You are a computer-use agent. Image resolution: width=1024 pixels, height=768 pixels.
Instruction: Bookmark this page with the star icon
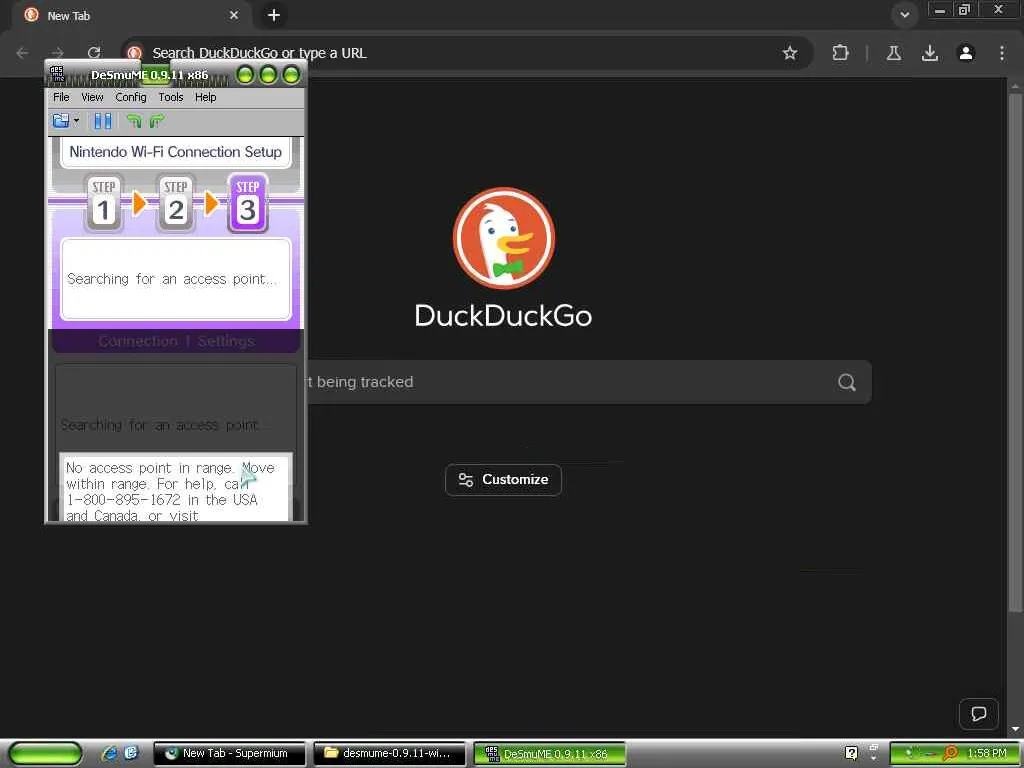[790, 53]
